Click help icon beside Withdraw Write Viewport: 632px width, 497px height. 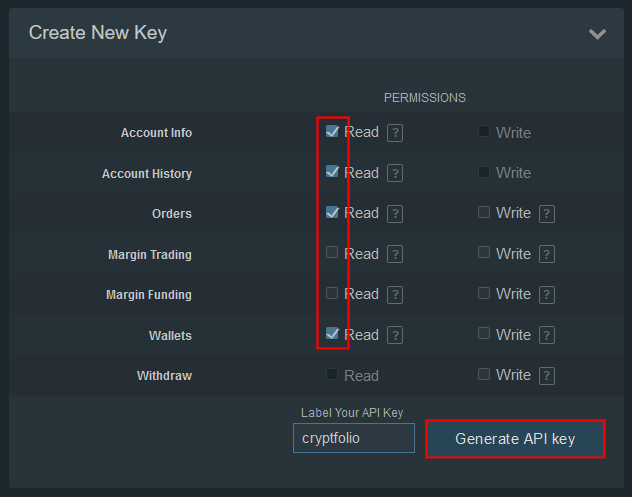[547, 375]
